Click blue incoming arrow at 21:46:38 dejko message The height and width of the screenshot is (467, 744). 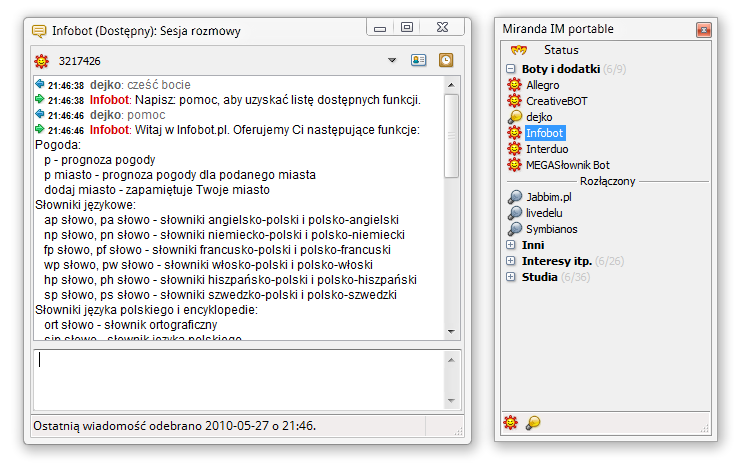click(x=40, y=84)
